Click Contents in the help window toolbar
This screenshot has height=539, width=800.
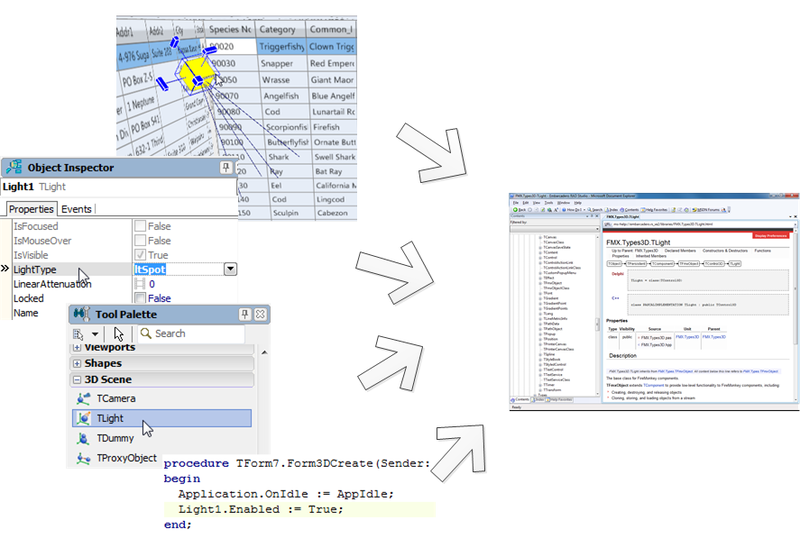629,210
